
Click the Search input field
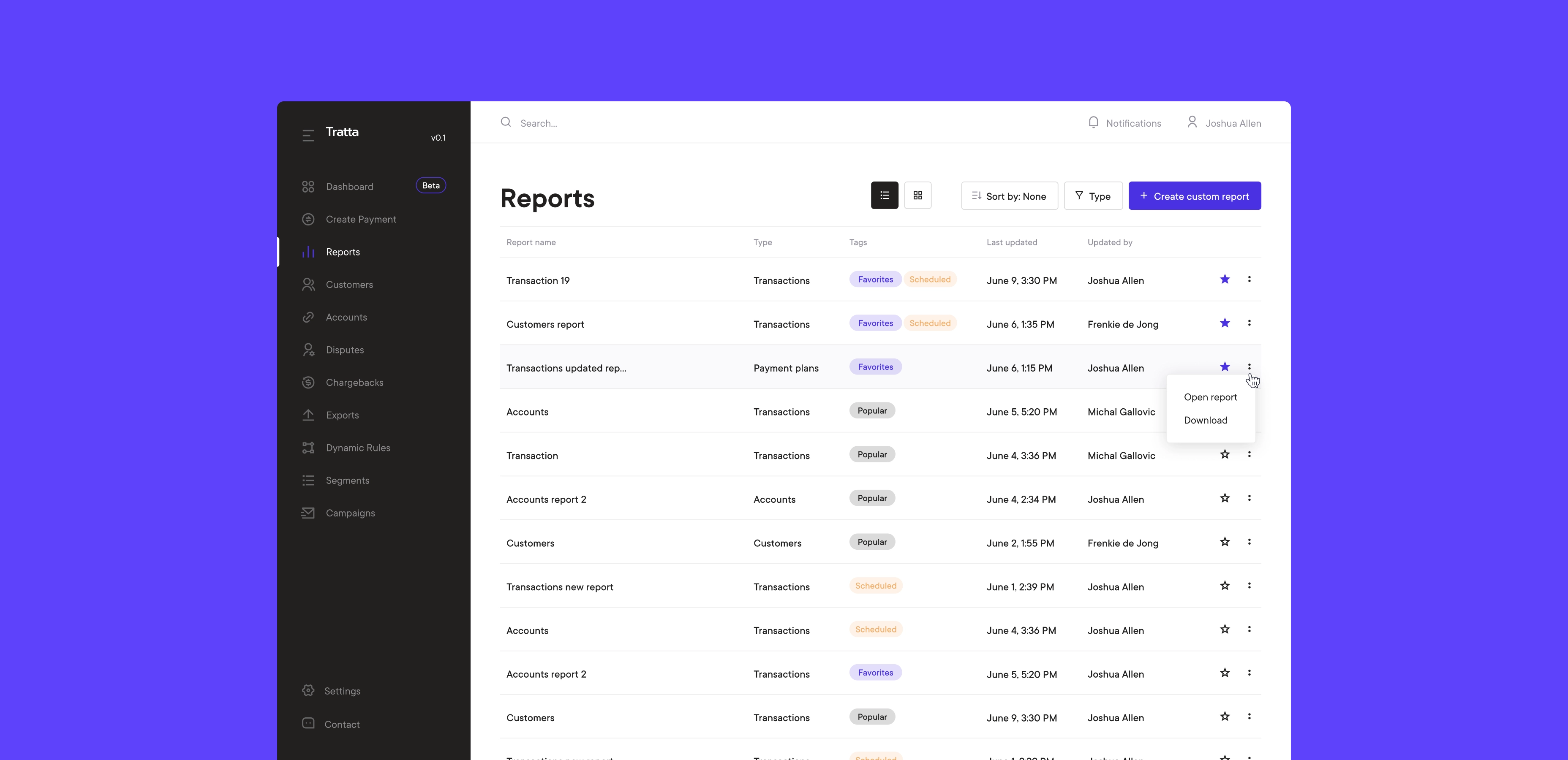click(609, 123)
